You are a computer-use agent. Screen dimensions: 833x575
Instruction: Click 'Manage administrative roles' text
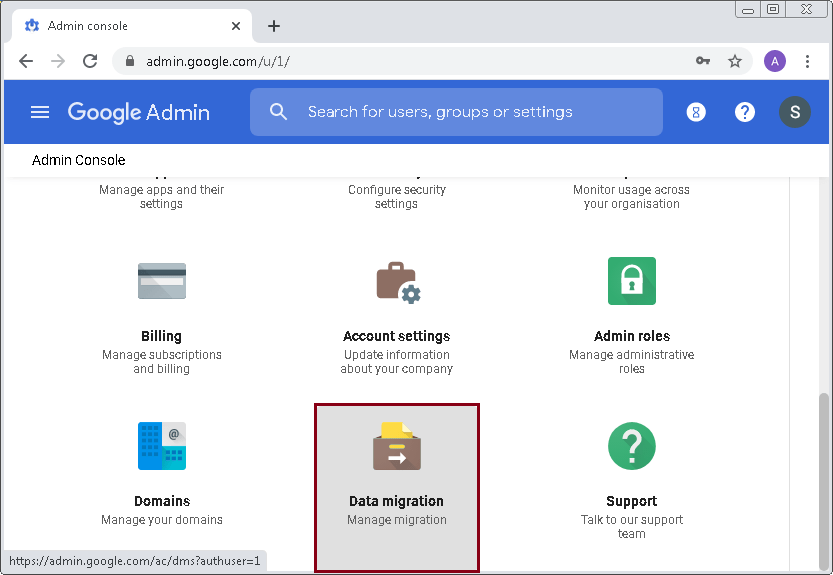[632, 361]
